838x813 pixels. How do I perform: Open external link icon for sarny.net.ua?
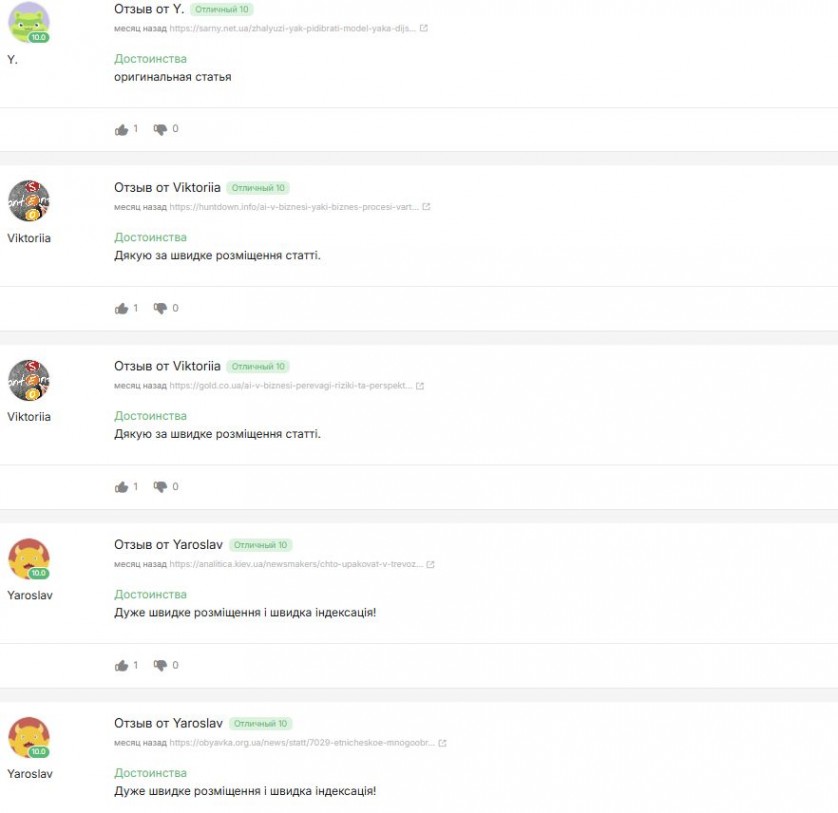click(x=424, y=28)
